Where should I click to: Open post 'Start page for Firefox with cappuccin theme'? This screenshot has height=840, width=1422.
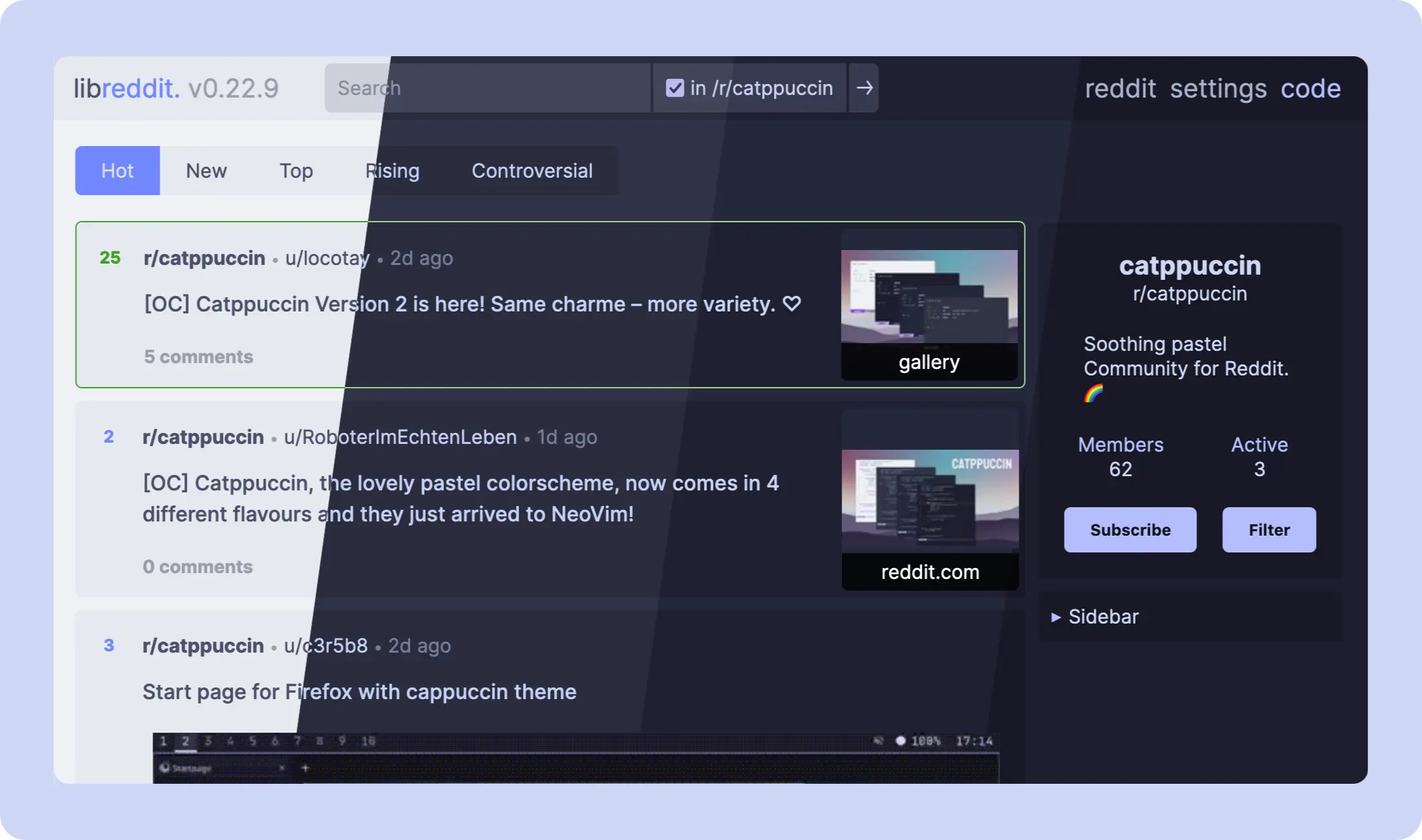[x=359, y=691]
